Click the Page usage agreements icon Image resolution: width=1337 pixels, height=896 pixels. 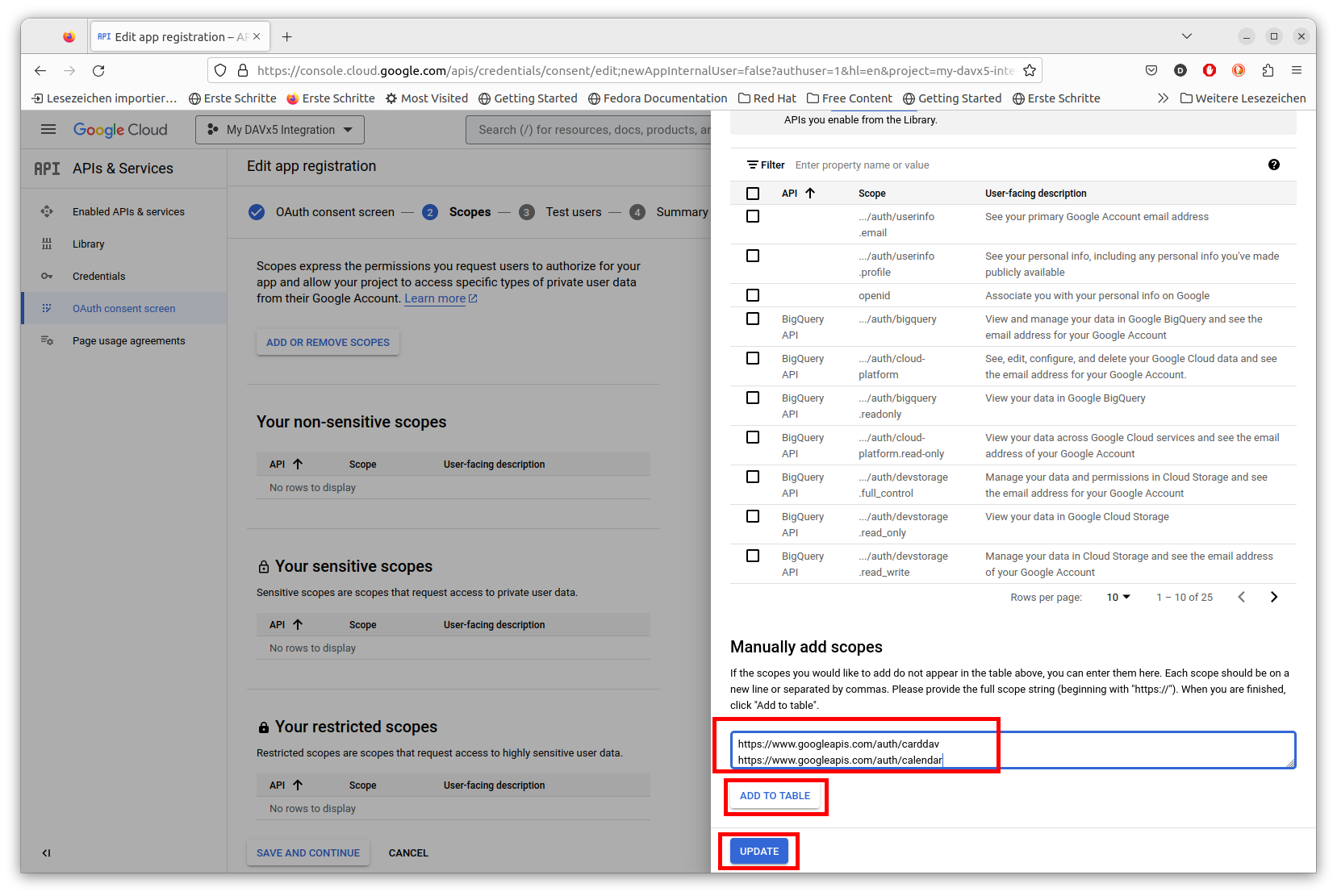[47, 340]
